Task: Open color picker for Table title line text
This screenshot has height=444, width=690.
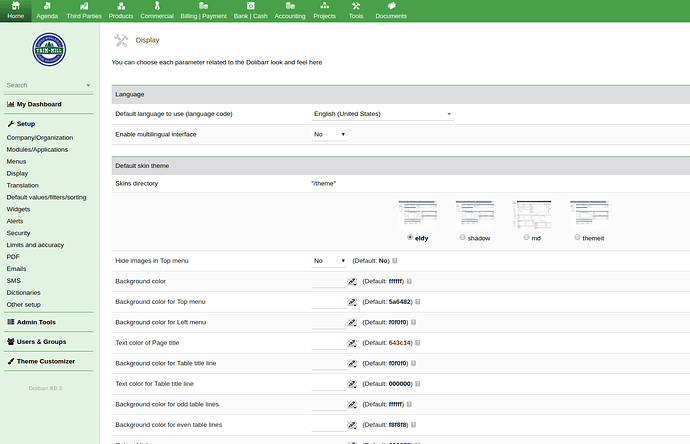Action: (x=352, y=384)
